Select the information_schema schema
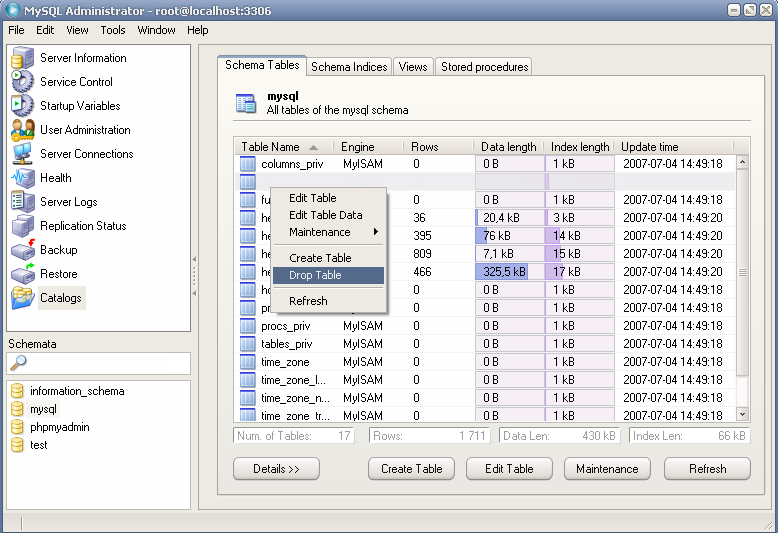 (x=77, y=391)
